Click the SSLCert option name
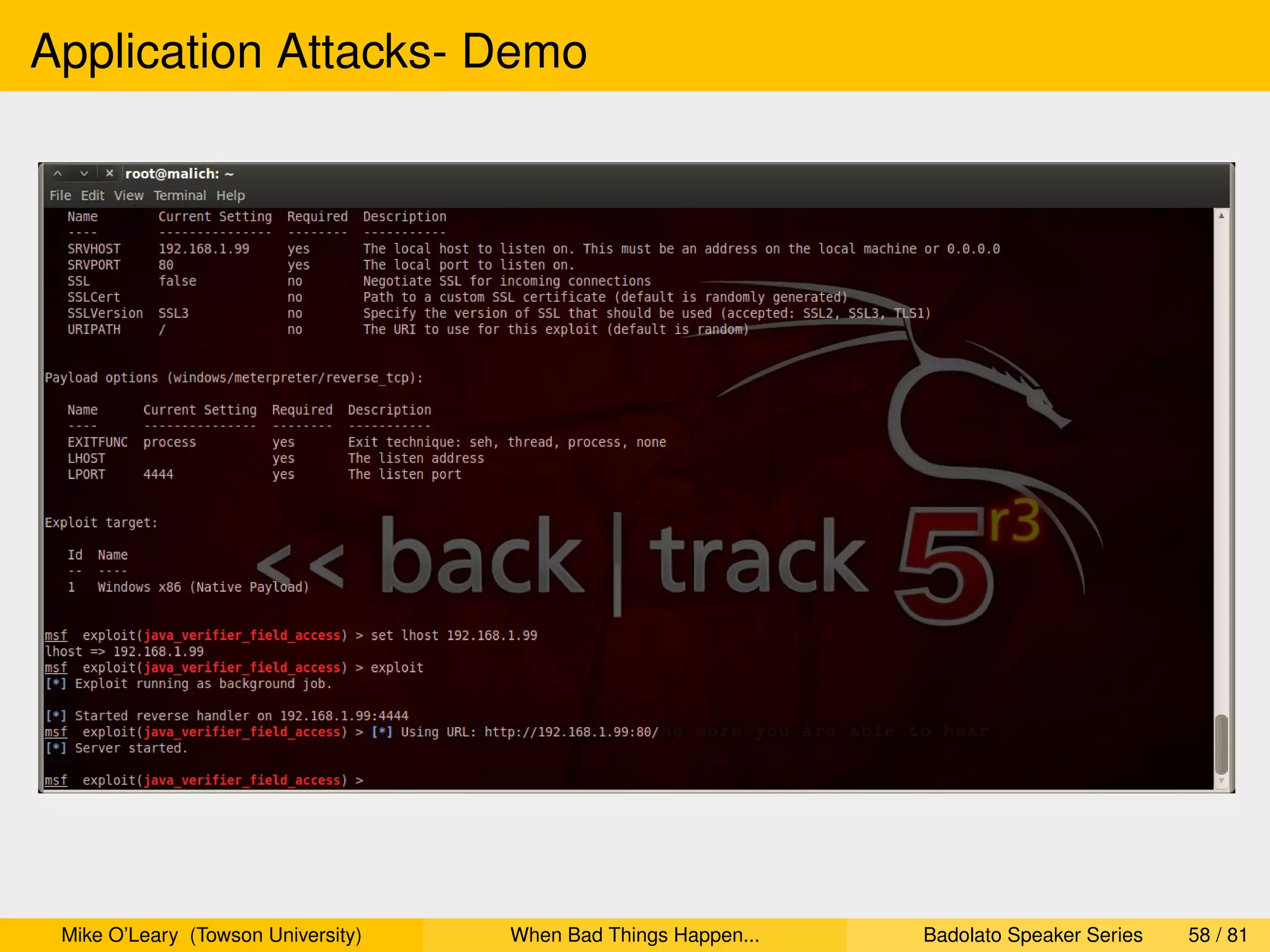1270x952 pixels. coord(94,297)
